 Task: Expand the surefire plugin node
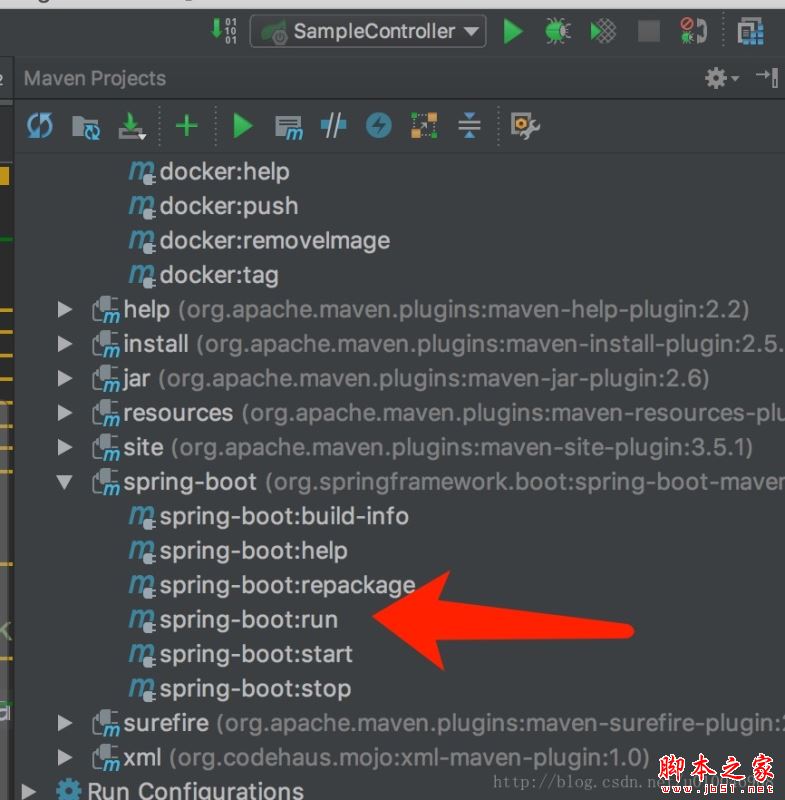coord(65,722)
